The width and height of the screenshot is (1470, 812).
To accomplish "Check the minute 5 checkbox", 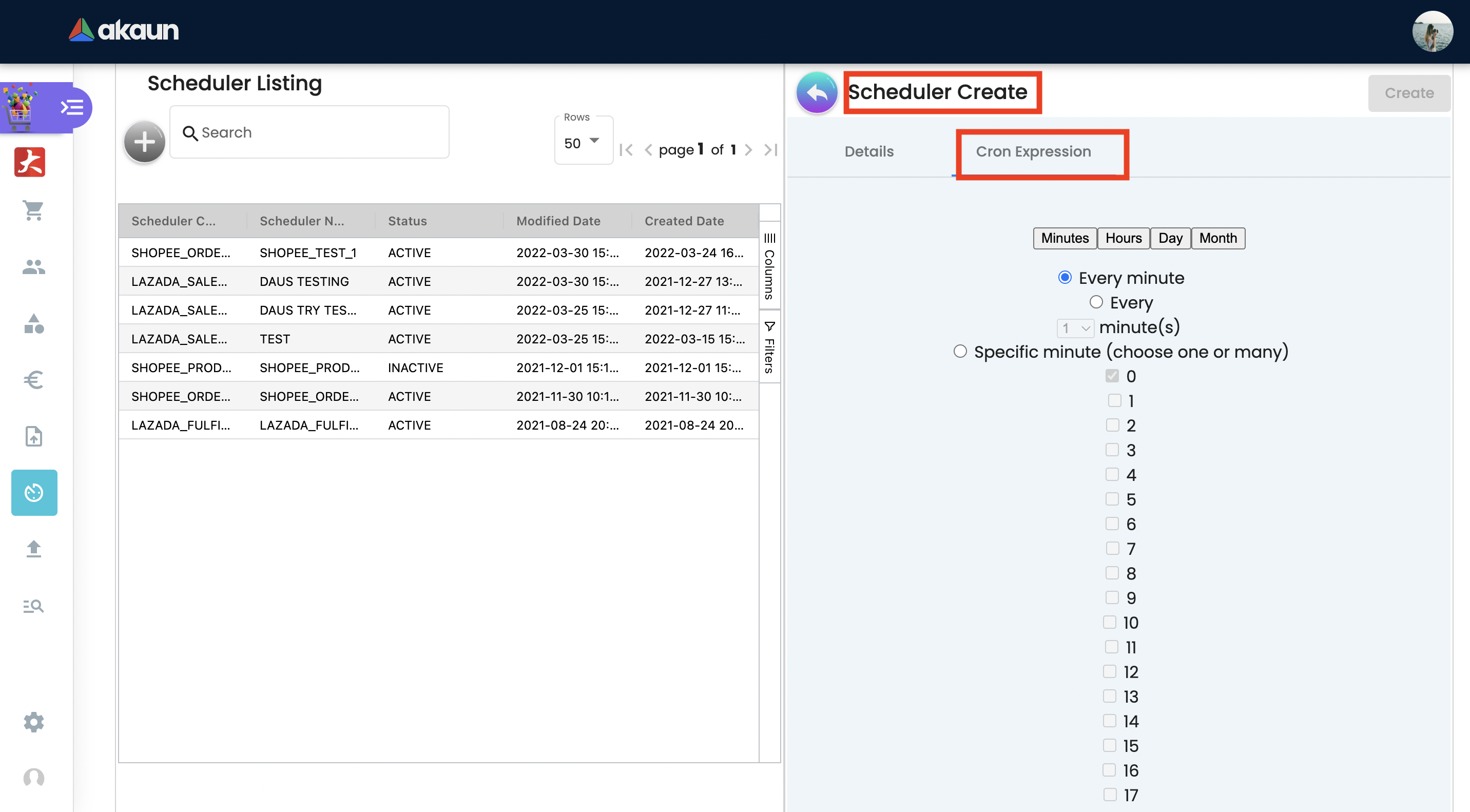I will point(1112,499).
